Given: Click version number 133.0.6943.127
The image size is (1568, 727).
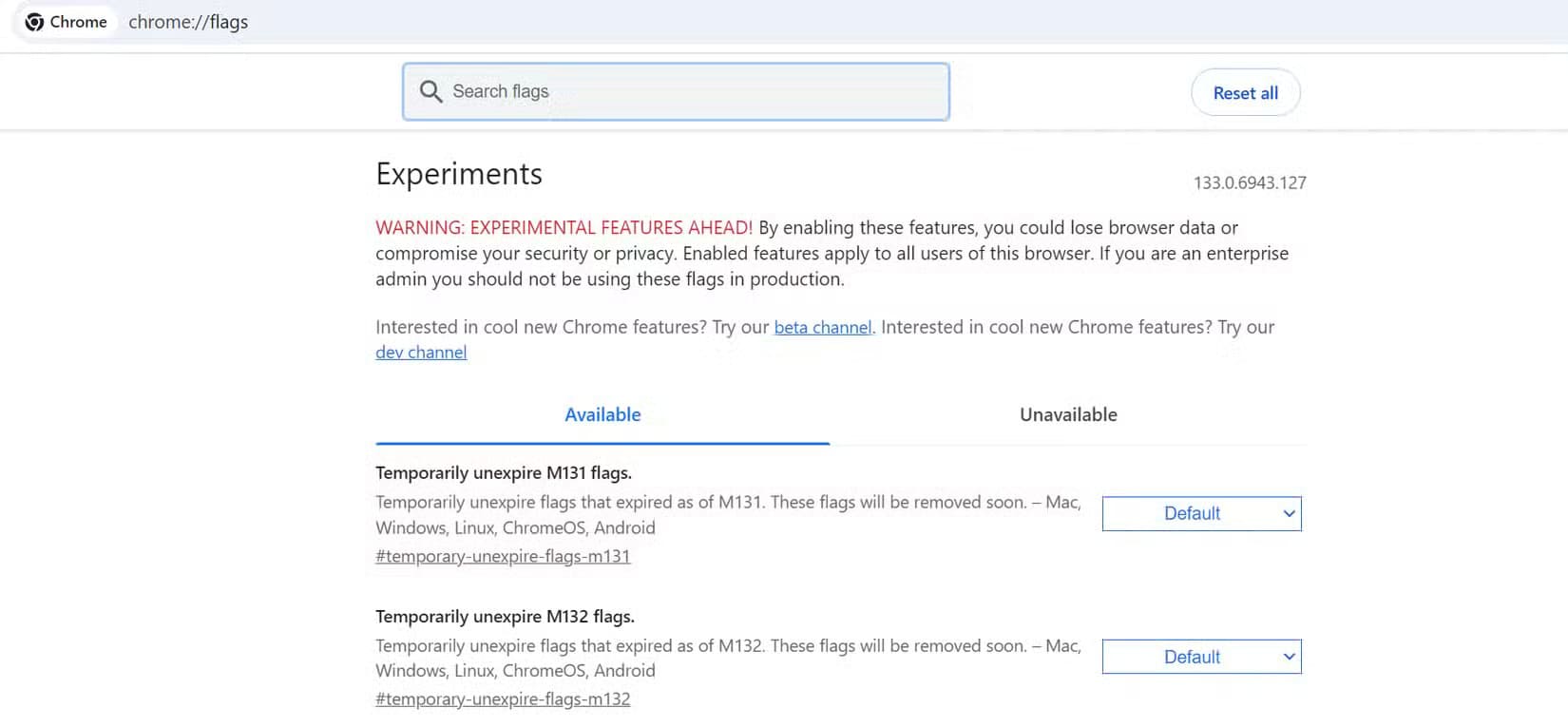Looking at the screenshot, I should 1250,182.
